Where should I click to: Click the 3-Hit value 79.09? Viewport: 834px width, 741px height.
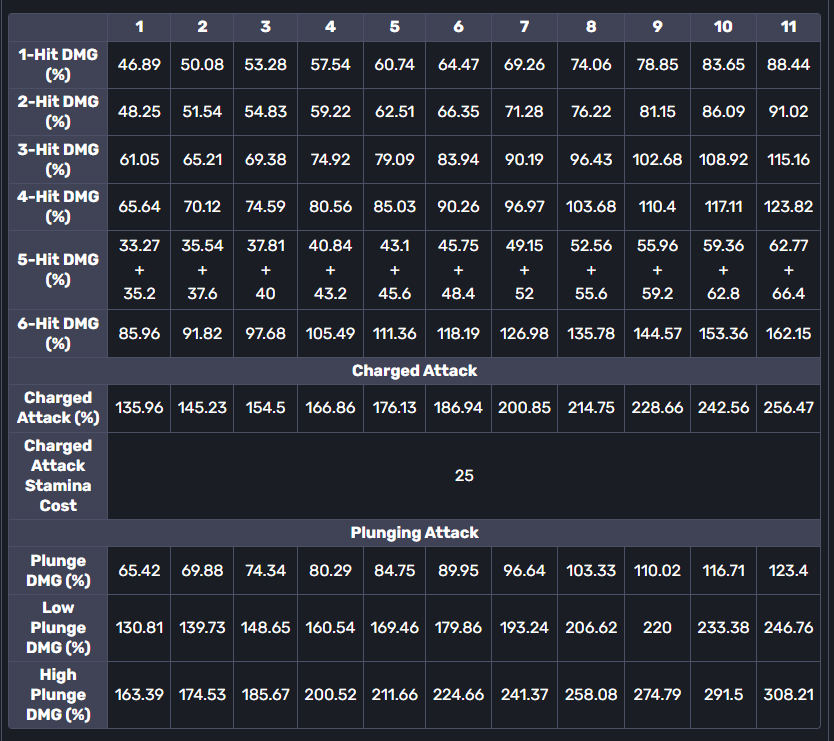[x=394, y=159]
